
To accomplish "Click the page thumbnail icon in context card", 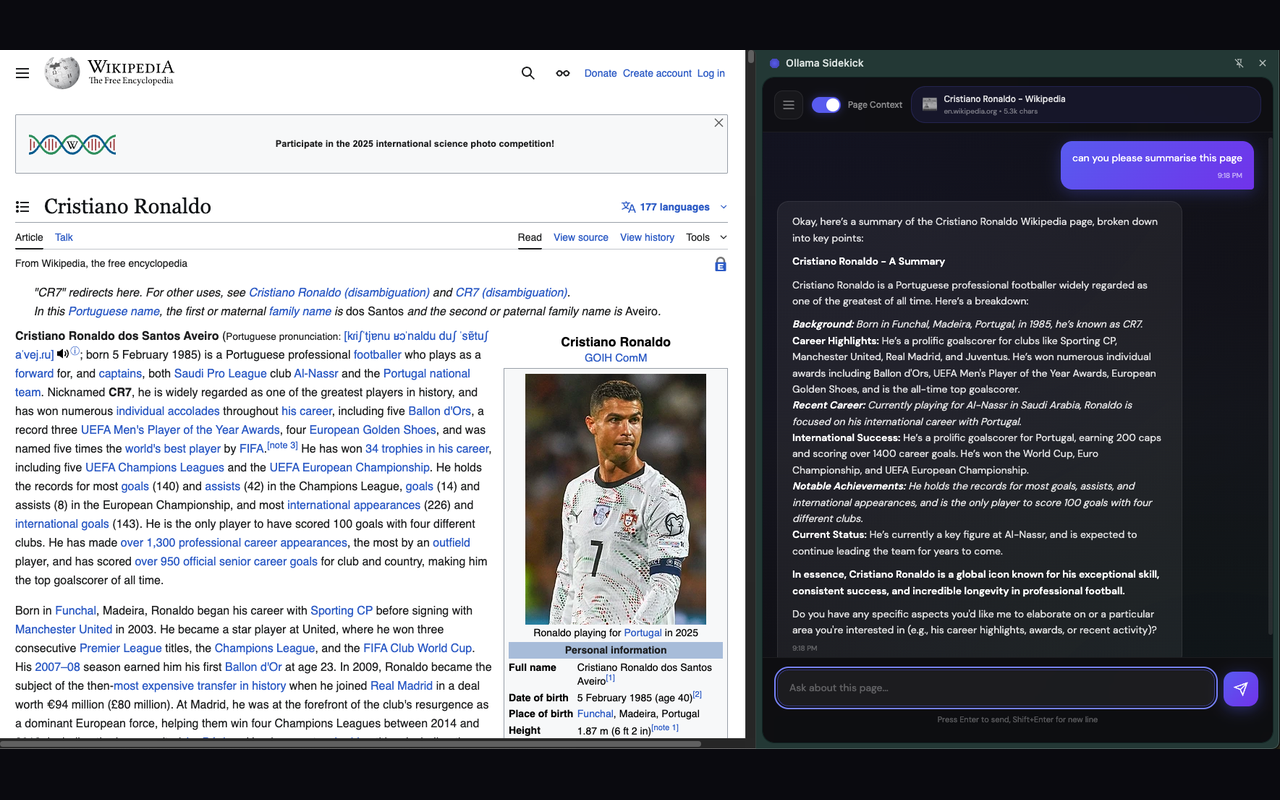I will [930, 104].
